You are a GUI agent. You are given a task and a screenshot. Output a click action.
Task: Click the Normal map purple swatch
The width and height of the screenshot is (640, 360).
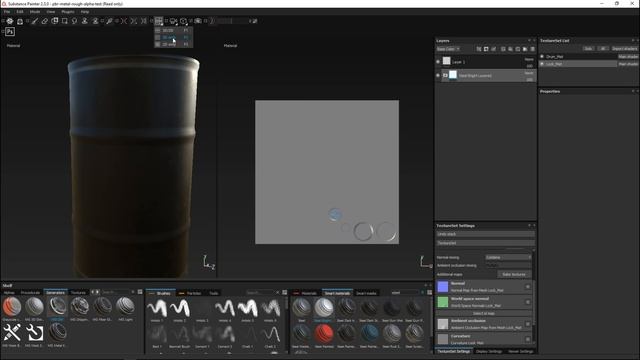tap(443, 287)
